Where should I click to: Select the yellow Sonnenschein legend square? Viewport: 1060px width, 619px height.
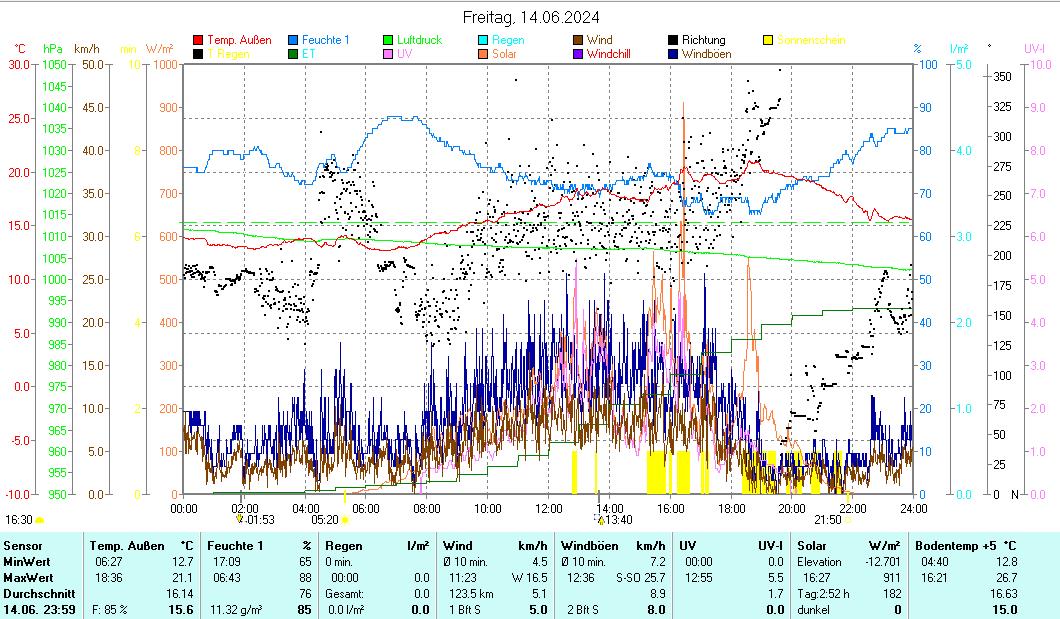769,40
